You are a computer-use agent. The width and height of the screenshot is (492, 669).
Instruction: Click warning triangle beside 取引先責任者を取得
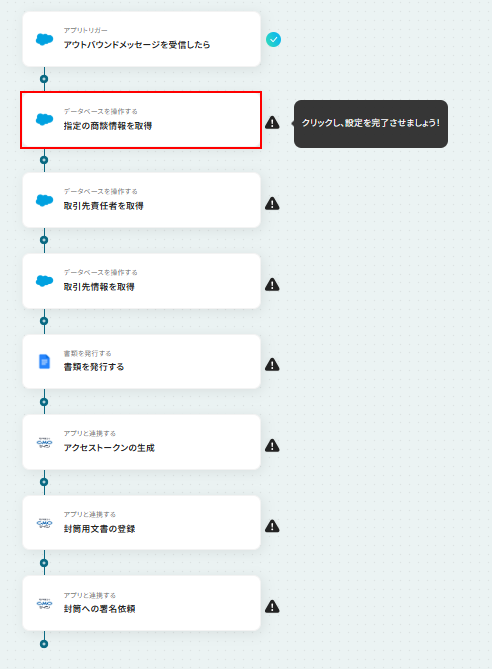272,204
